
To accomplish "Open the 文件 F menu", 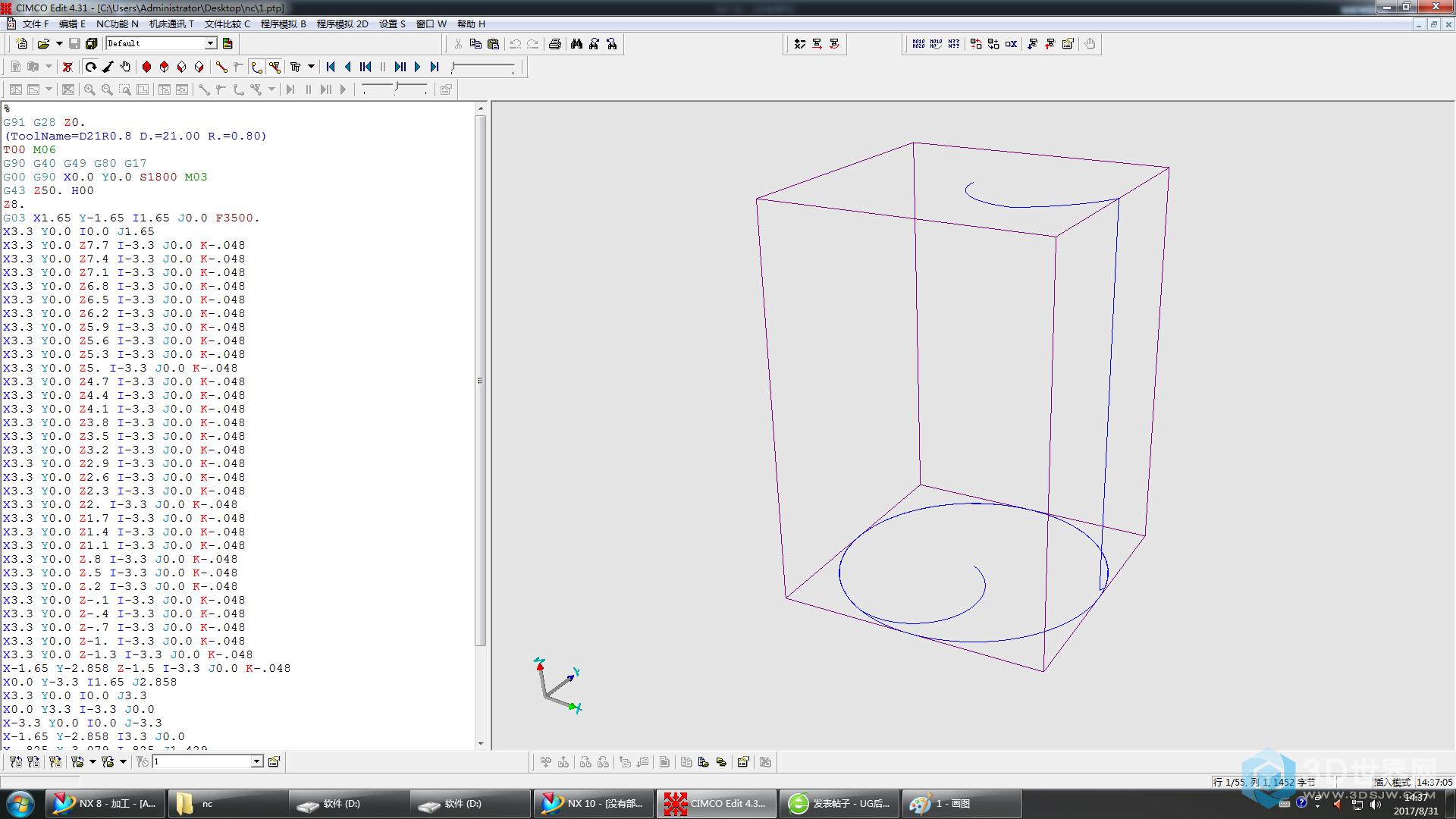I will tap(36, 24).
